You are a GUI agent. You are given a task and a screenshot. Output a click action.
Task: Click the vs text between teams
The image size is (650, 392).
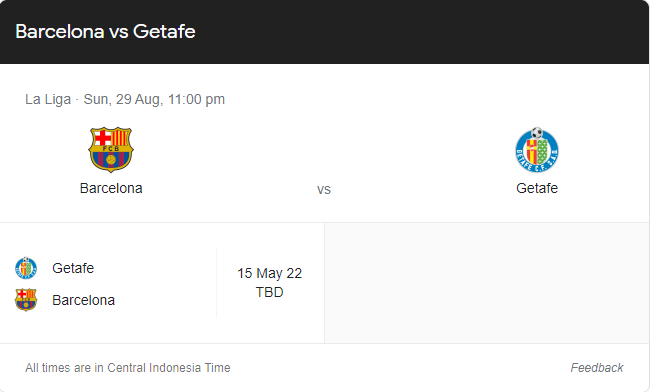[324, 190]
